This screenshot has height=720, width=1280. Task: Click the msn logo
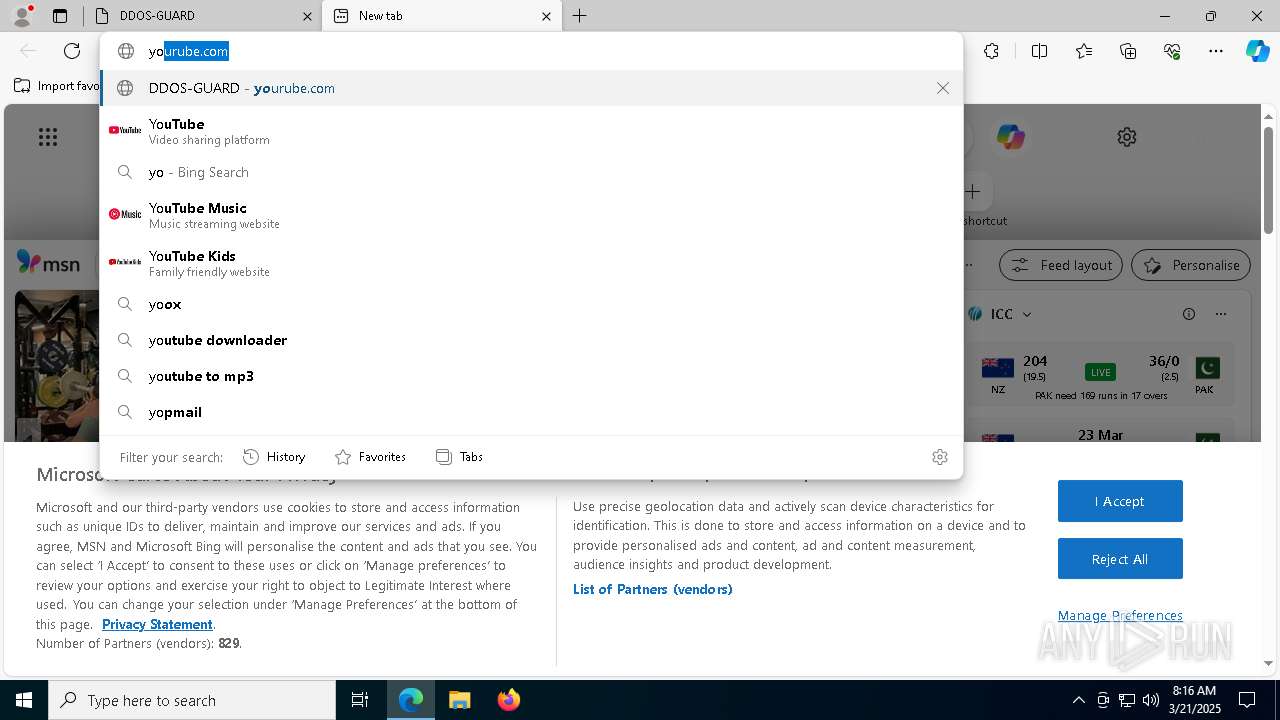click(48, 263)
